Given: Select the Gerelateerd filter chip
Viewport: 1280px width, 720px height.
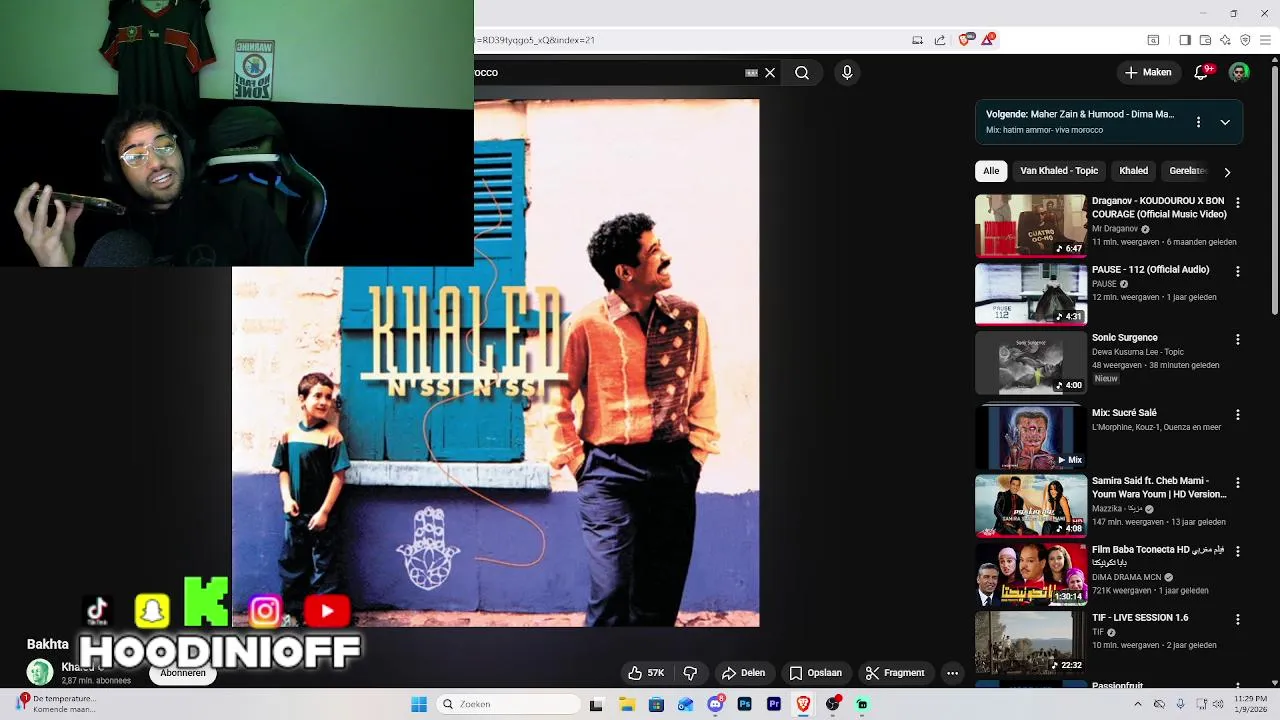Looking at the screenshot, I should click(1187, 171).
